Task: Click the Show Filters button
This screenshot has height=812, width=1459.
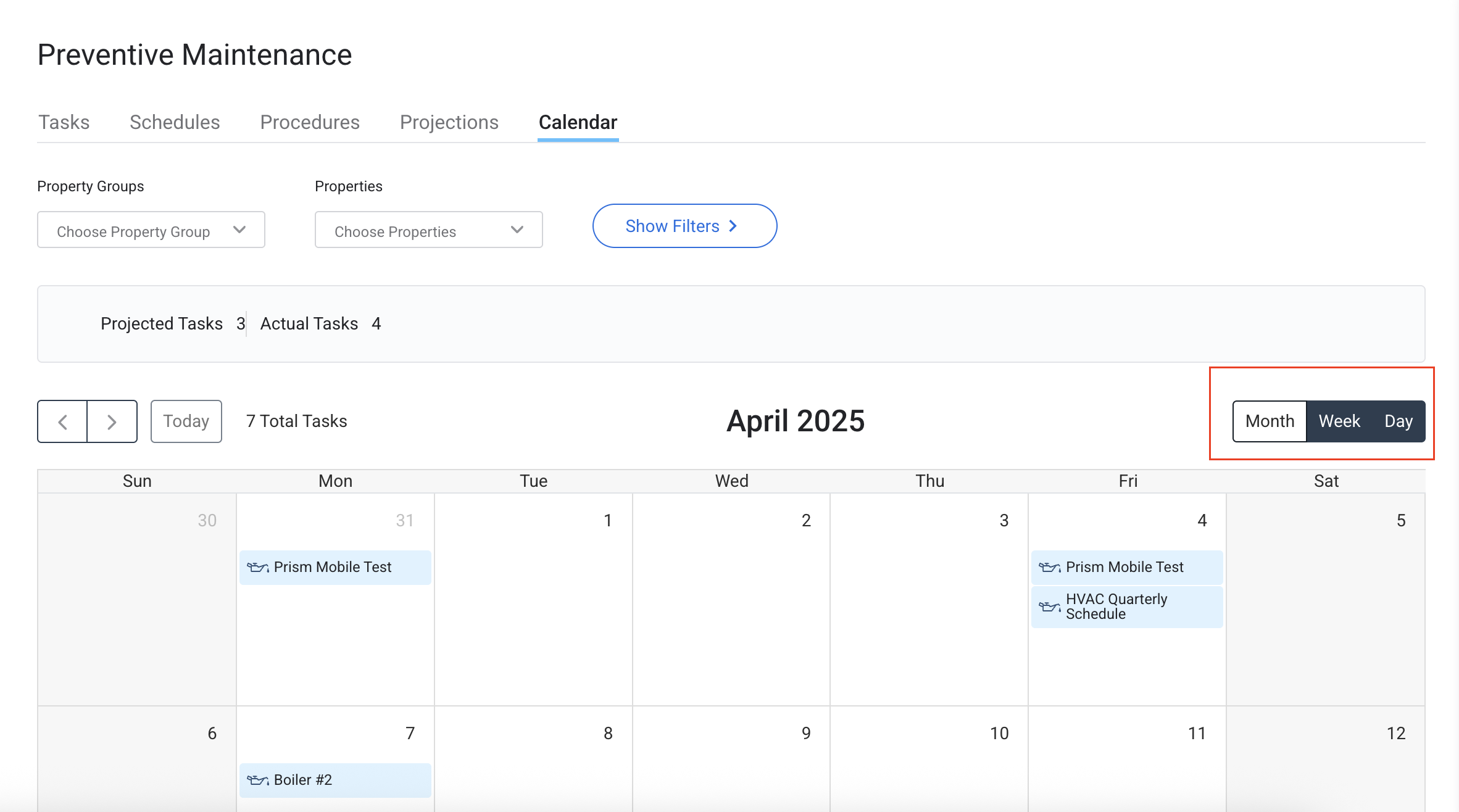Action: [x=684, y=226]
